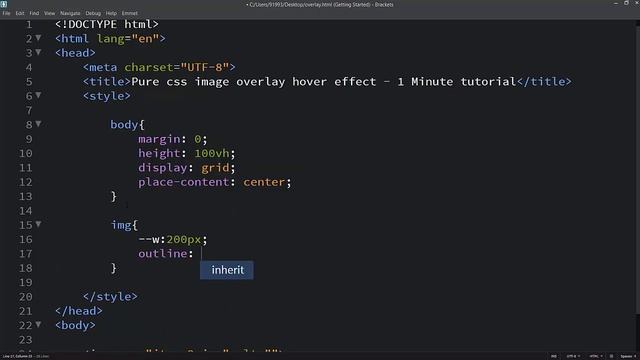Click the 'outline' property on line 17

click(x=162, y=253)
